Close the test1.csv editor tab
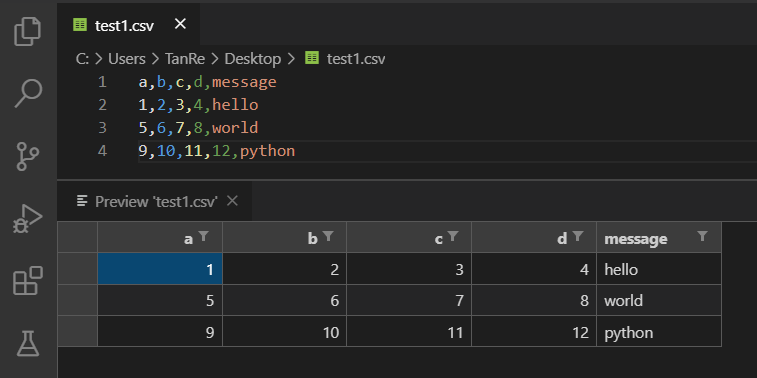 pos(180,24)
